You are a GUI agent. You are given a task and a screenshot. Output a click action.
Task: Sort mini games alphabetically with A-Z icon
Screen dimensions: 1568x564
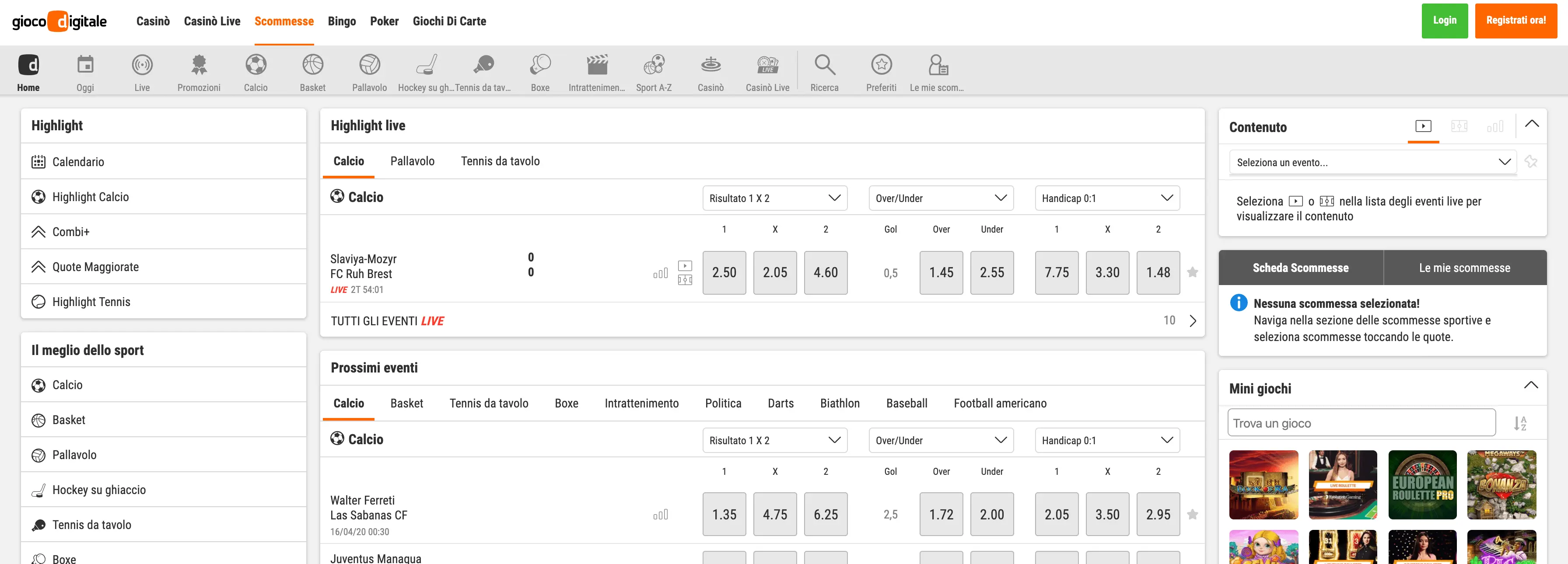click(1519, 423)
